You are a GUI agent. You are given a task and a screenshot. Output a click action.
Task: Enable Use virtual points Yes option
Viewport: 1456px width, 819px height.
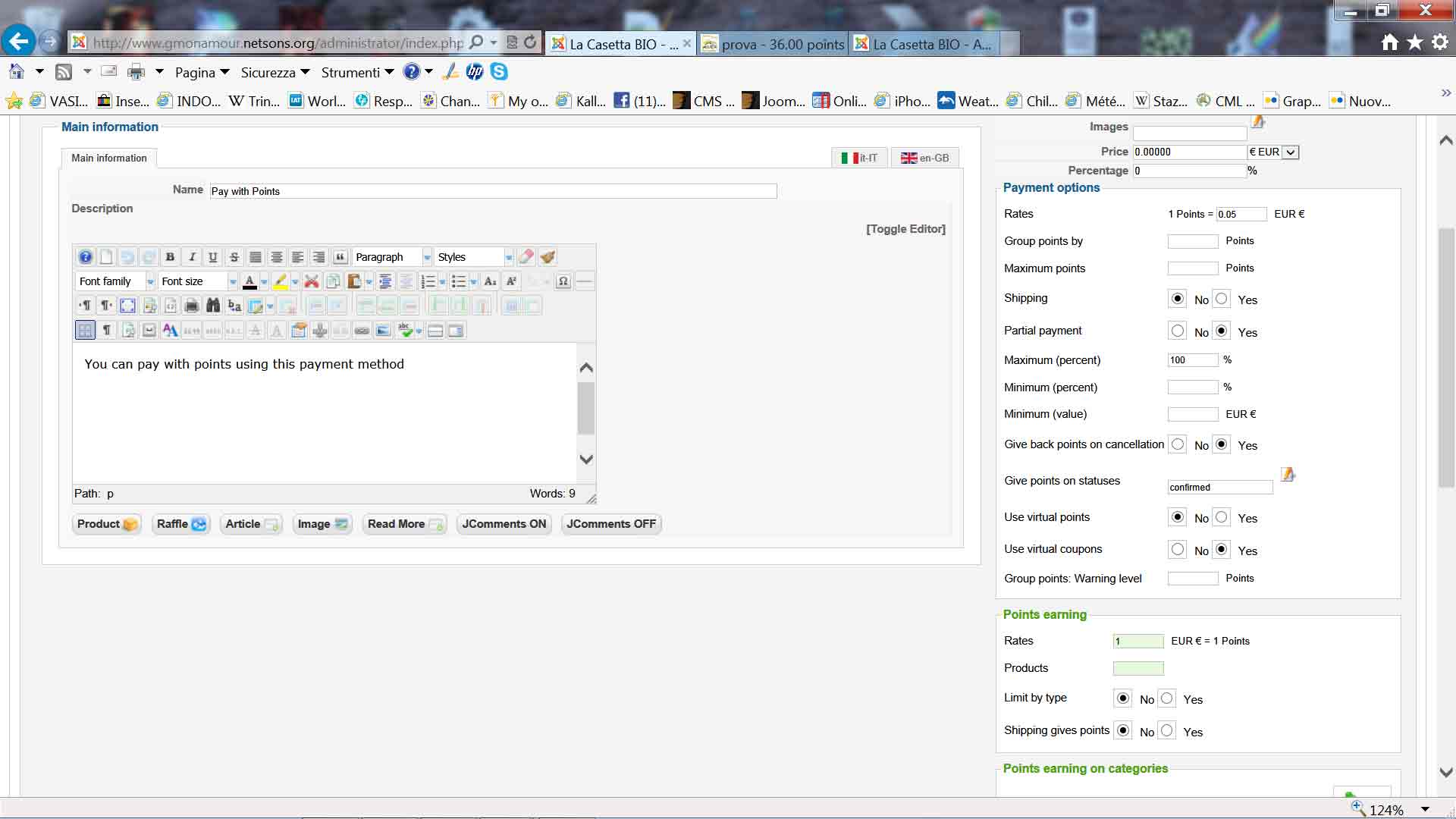click(x=1222, y=517)
